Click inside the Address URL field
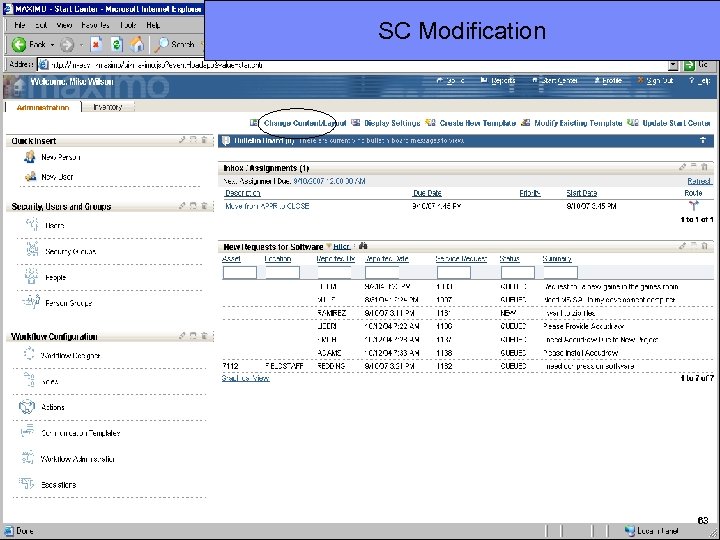720x540 pixels. pyautogui.click(x=353, y=65)
